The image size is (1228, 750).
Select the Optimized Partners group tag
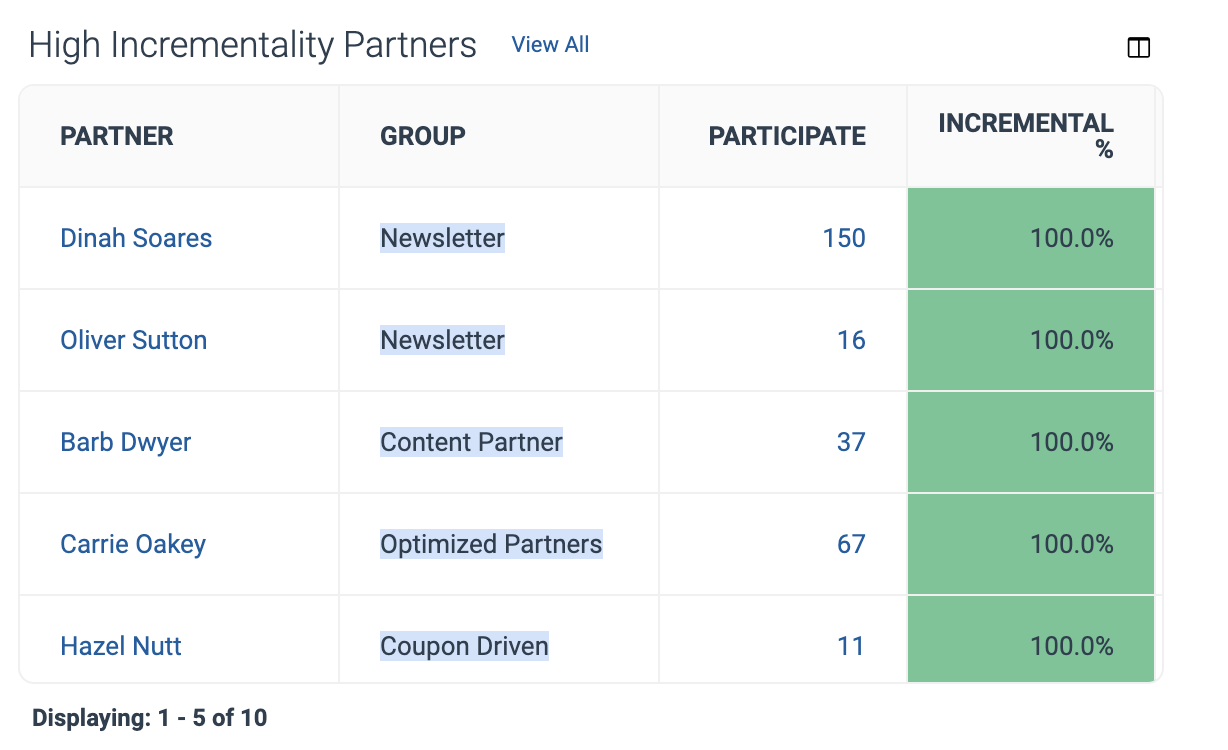tap(491, 544)
